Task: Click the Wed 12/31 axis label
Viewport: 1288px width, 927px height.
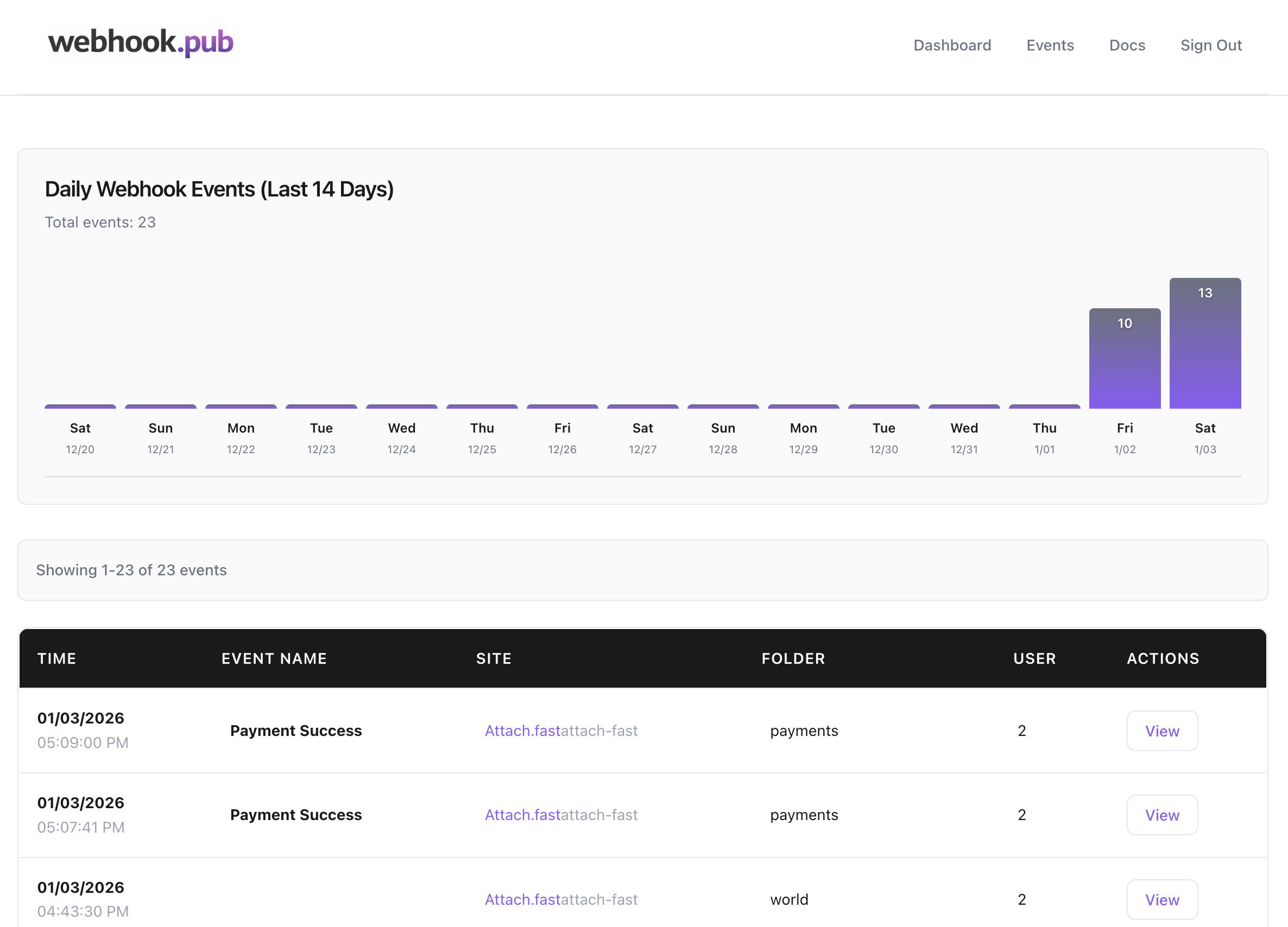Action: pyautogui.click(x=964, y=438)
